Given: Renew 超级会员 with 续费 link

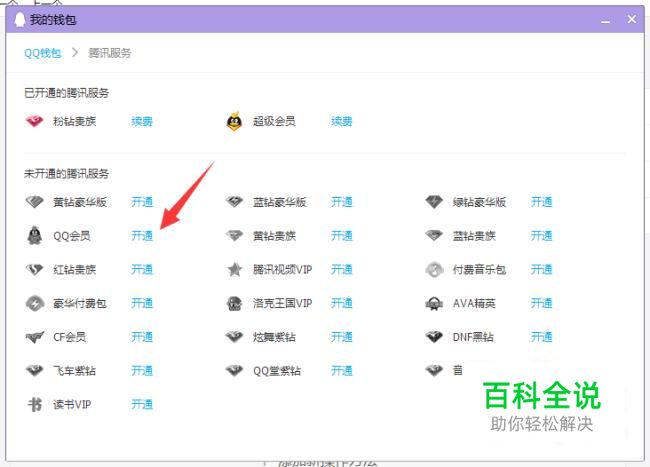Looking at the screenshot, I should [342, 121].
